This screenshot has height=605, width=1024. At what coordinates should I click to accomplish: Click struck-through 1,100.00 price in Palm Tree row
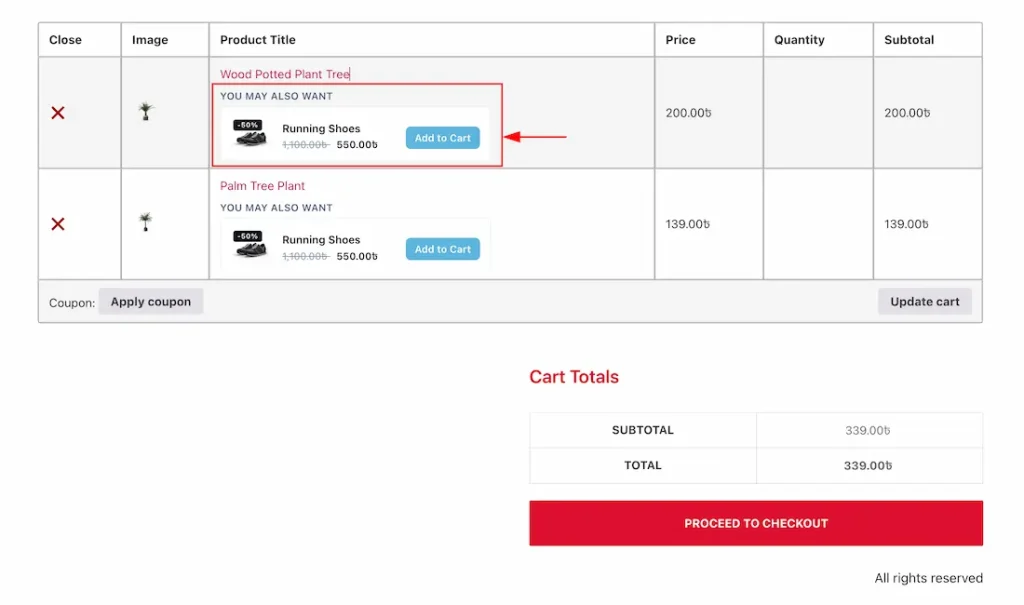306,257
